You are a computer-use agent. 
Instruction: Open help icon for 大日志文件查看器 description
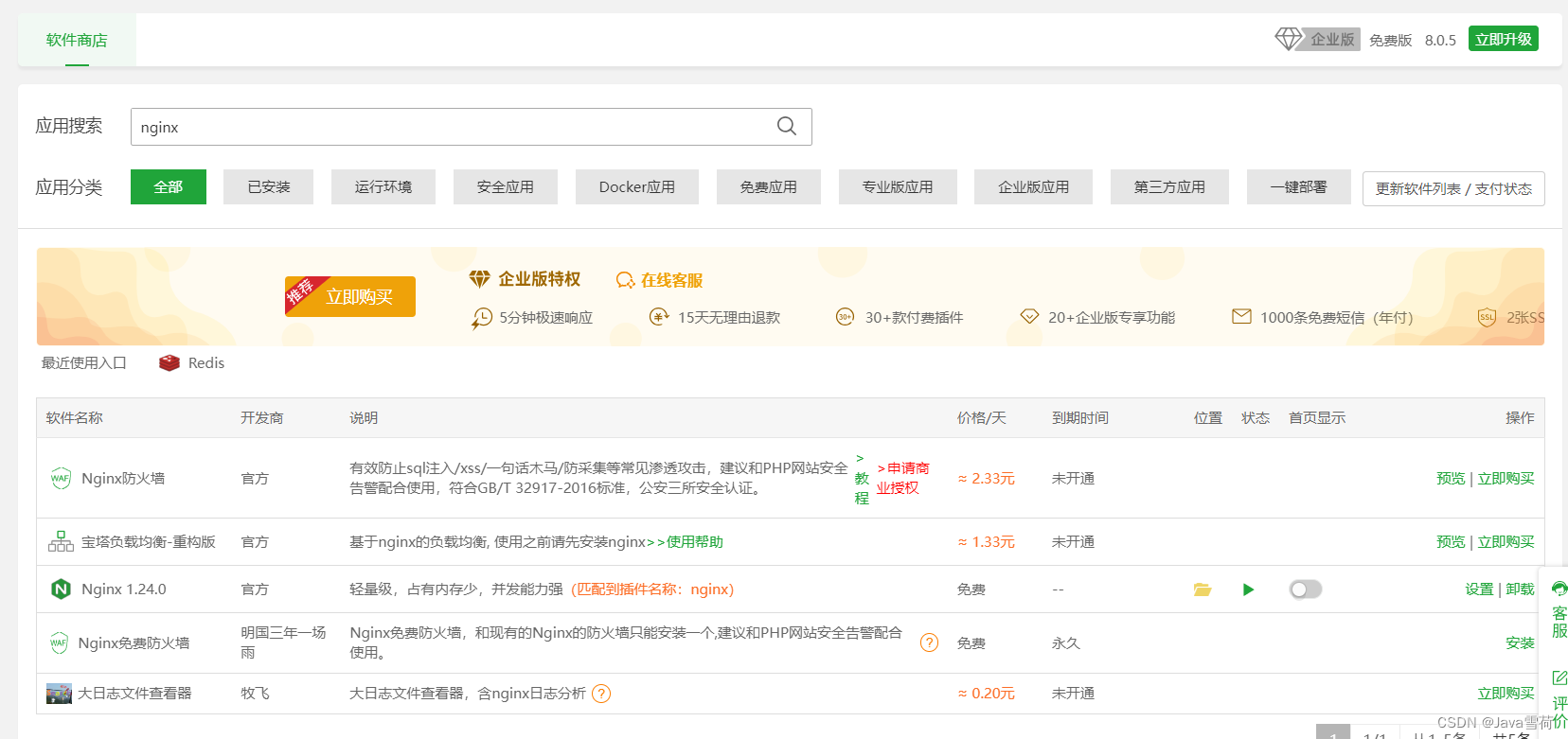[601, 694]
